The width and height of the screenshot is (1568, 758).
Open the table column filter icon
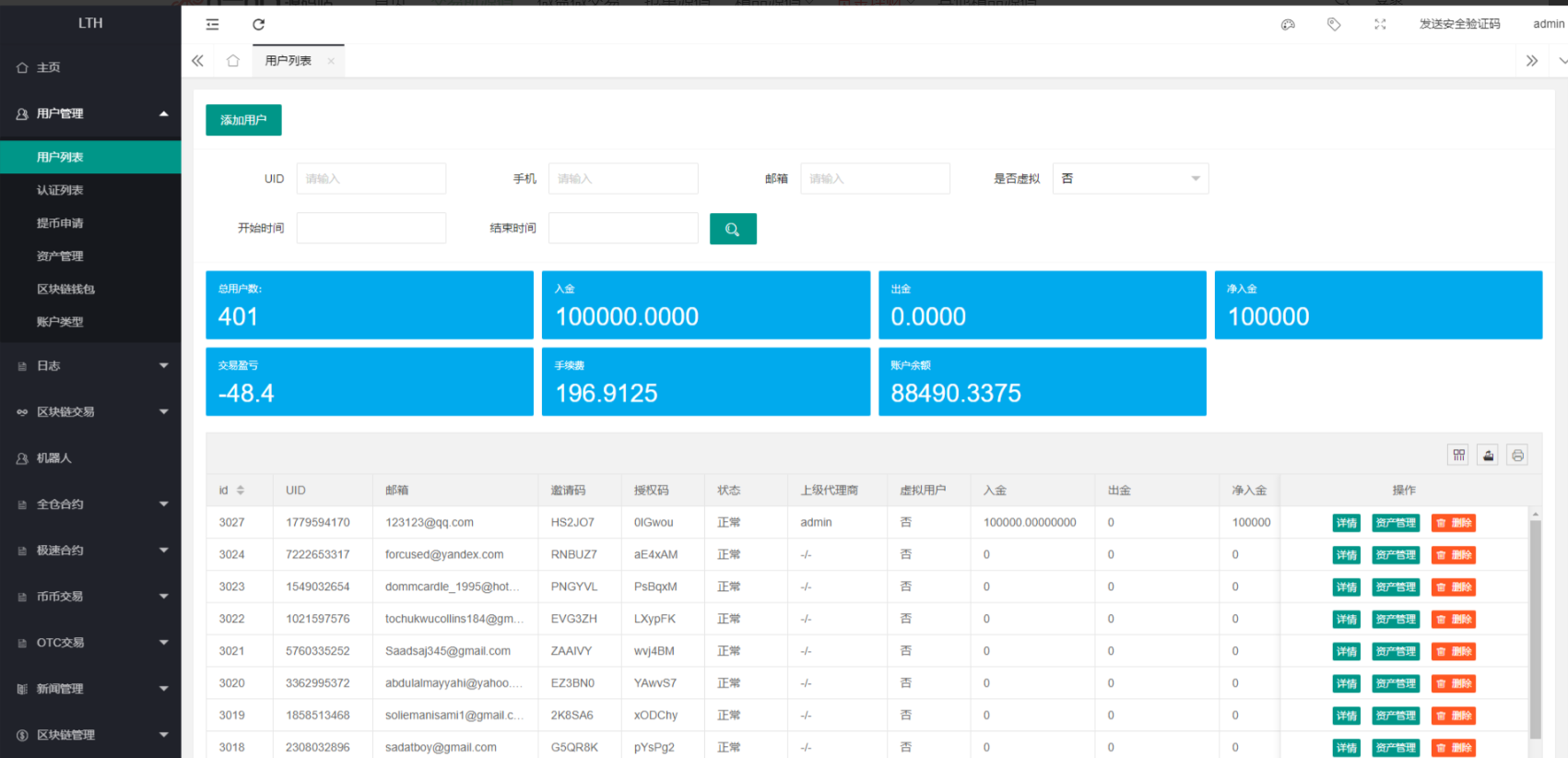(1458, 455)
